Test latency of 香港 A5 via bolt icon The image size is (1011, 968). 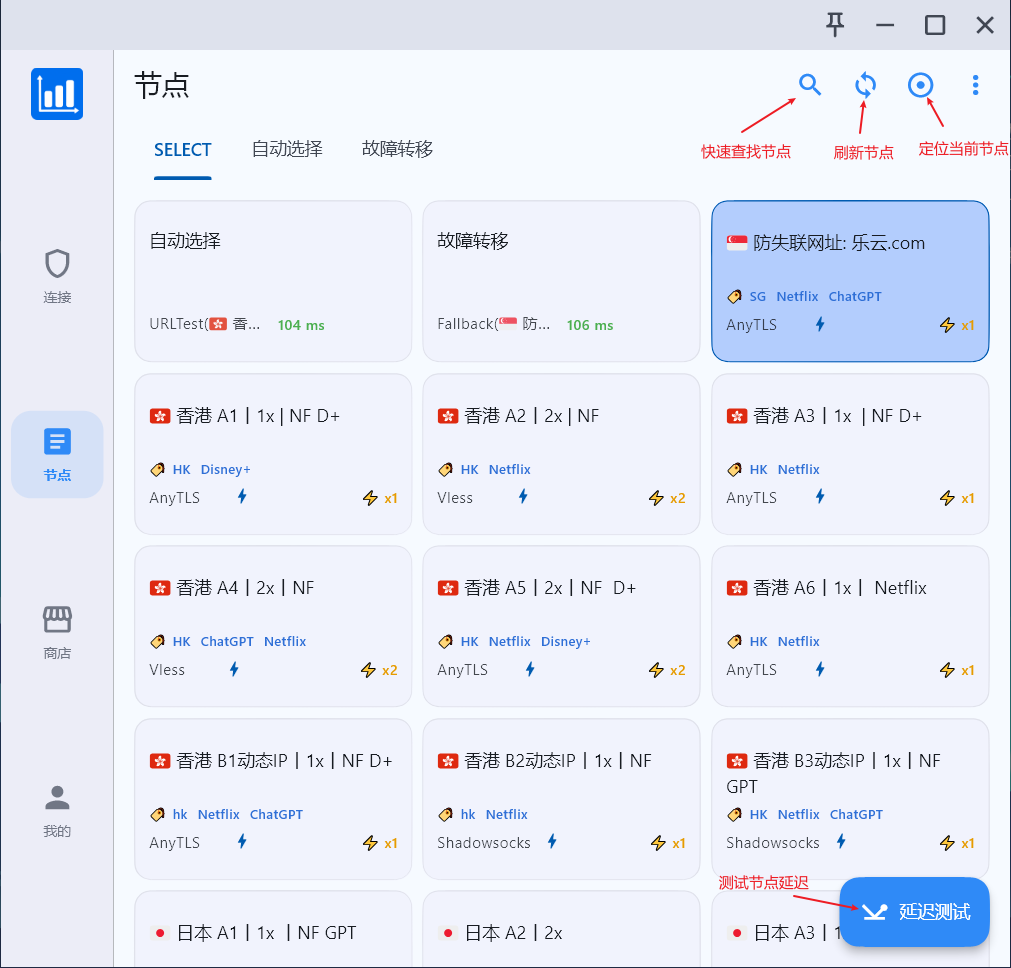pyautogui.click(x=530, y=669)
